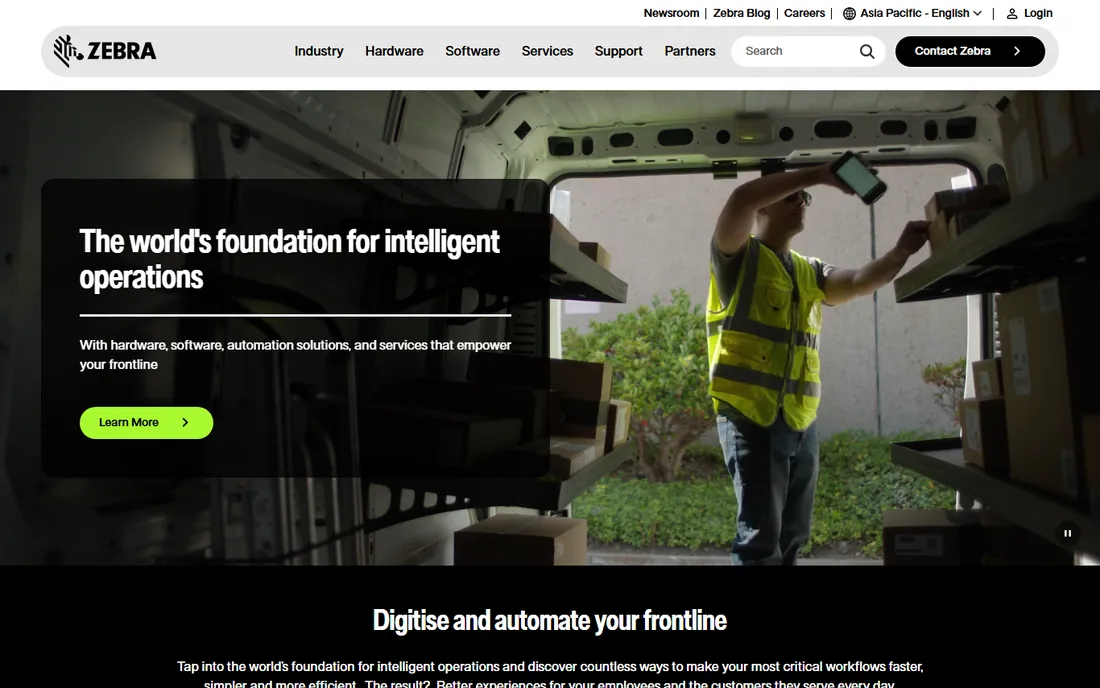Open the Careers link
Viewport: 1100px width, 688px height.
804,13
